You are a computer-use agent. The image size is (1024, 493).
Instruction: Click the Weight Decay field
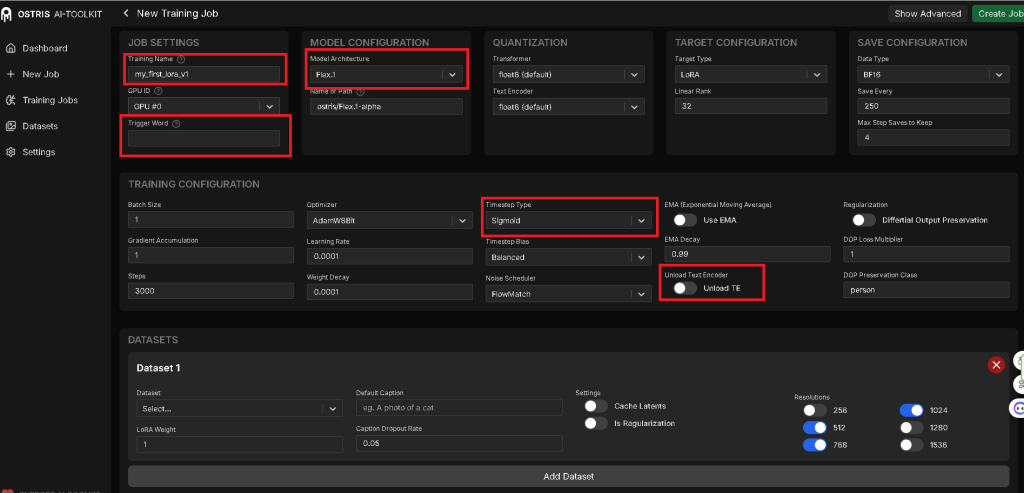[x=389, y=292]
